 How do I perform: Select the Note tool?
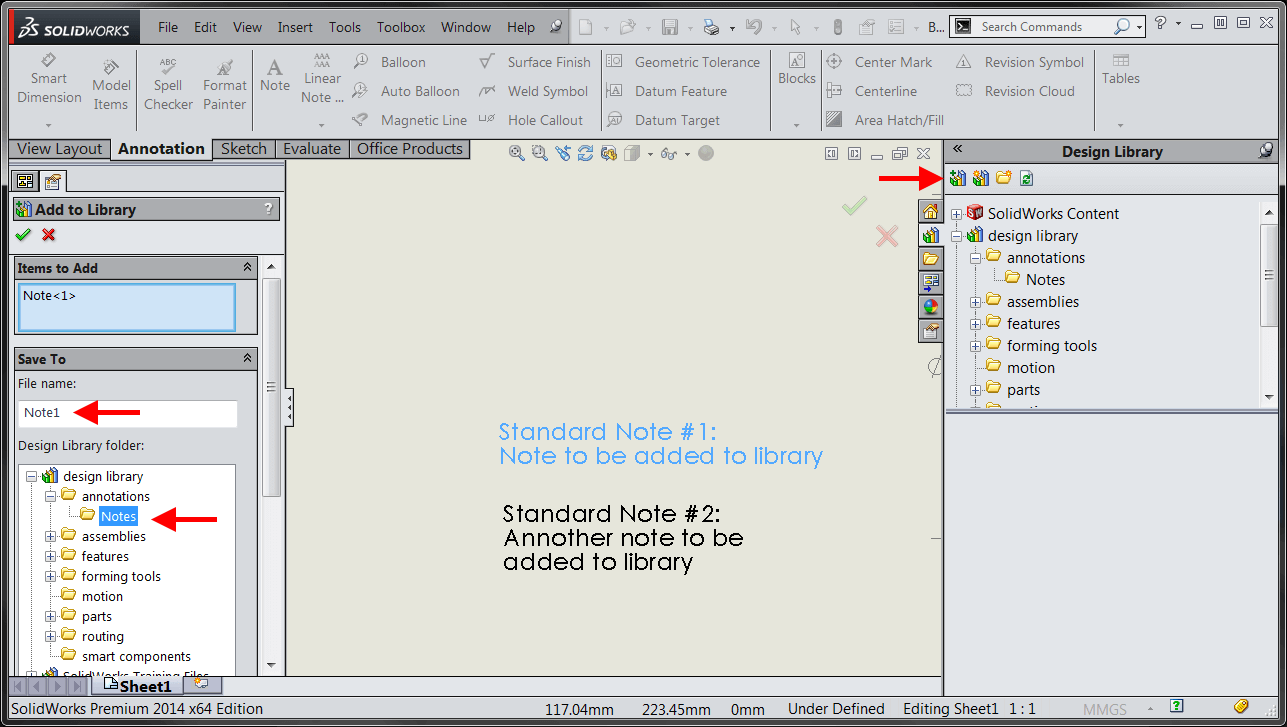[274, 77]
